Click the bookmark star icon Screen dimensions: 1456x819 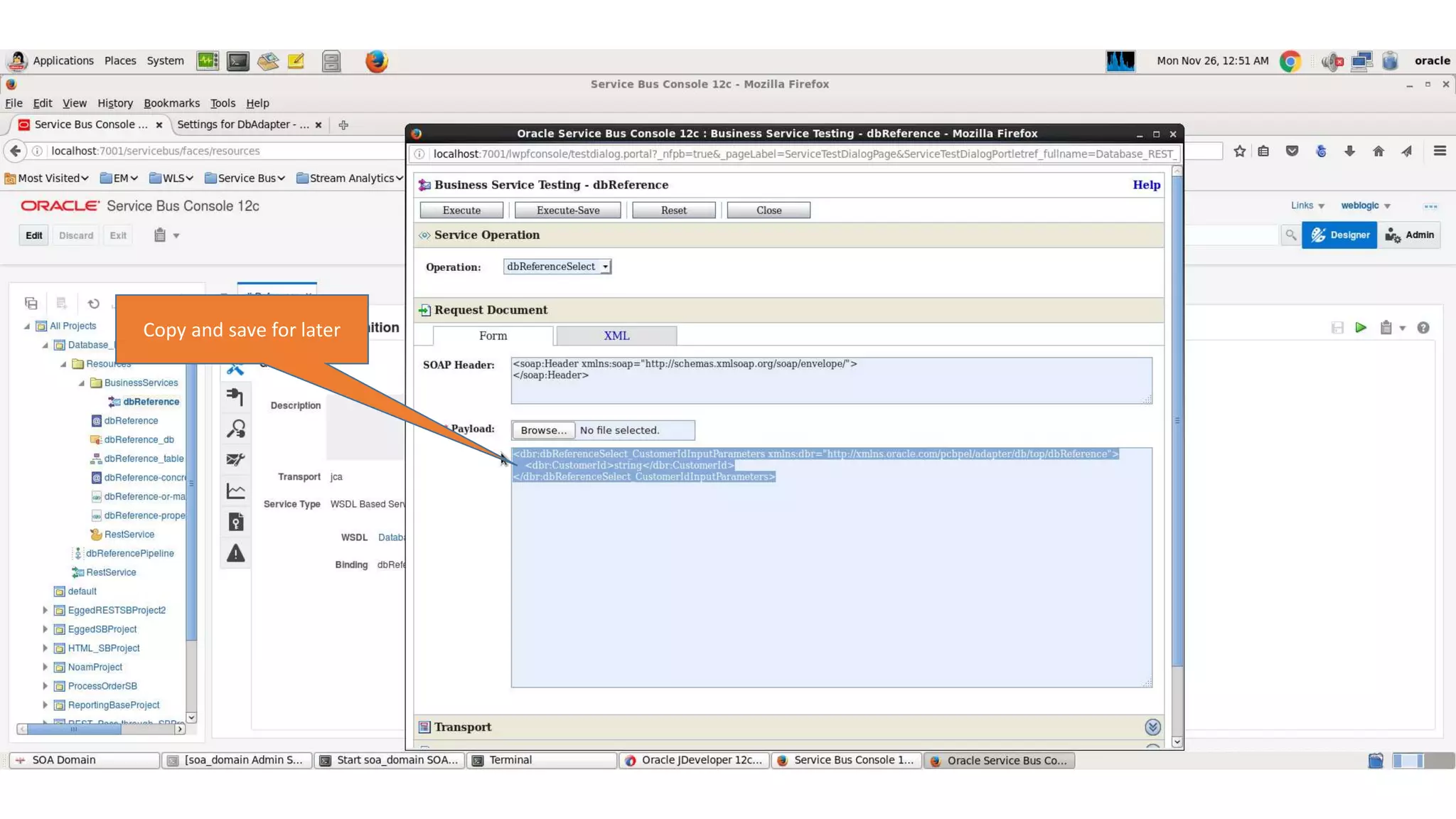1239,151
